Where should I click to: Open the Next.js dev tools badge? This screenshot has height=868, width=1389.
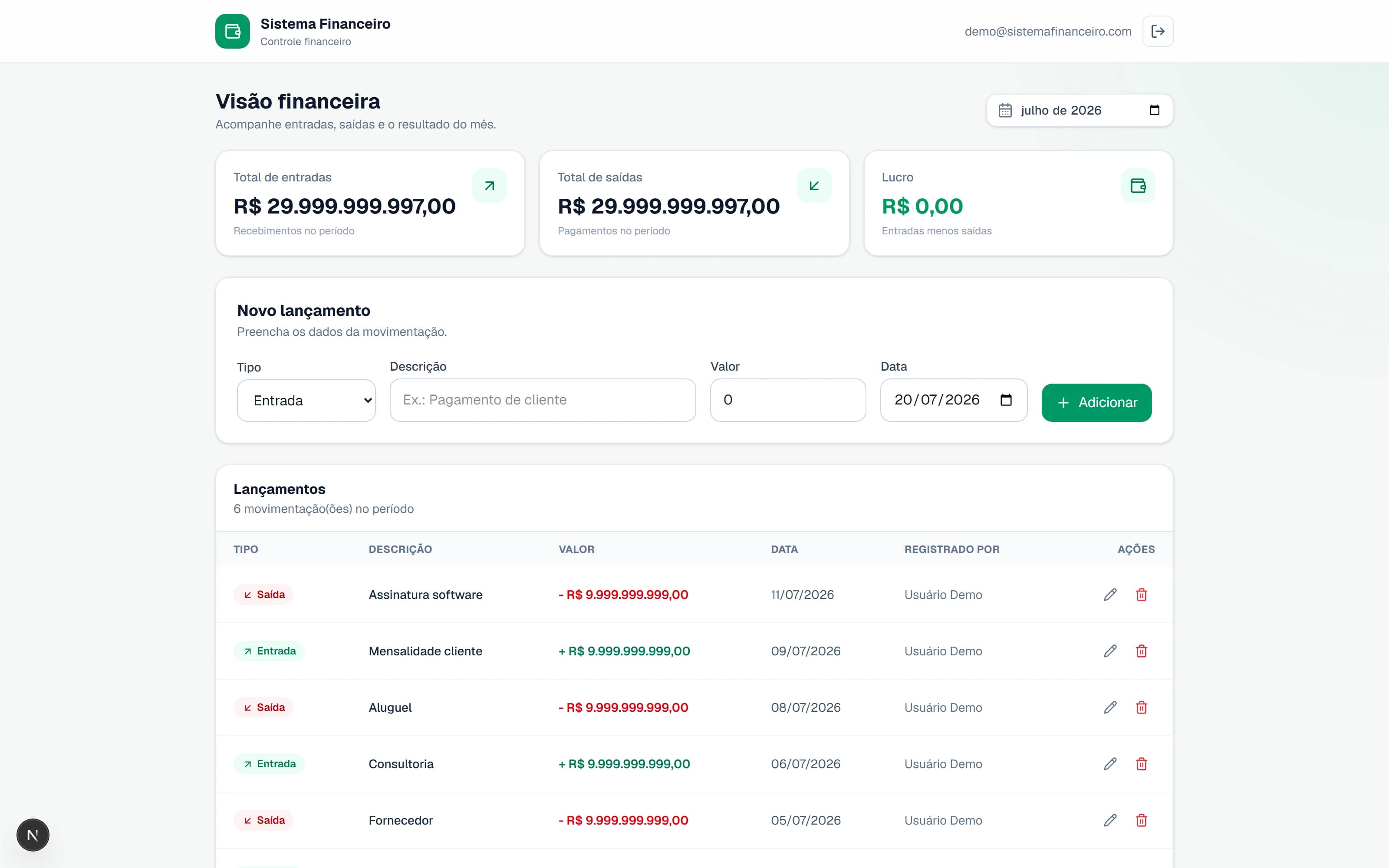33,835
